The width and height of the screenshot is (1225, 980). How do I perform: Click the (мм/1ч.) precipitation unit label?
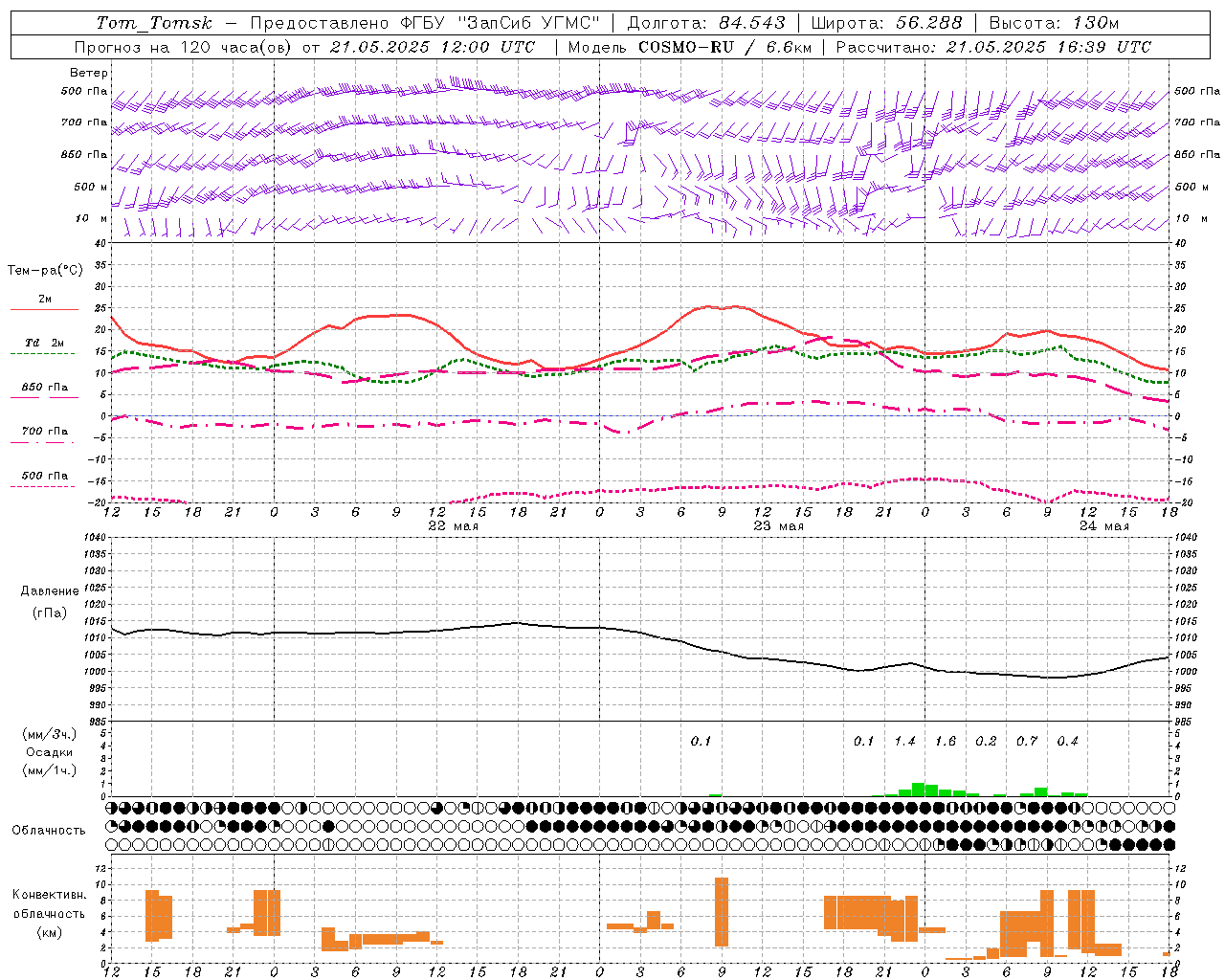[x=50, y=770]
